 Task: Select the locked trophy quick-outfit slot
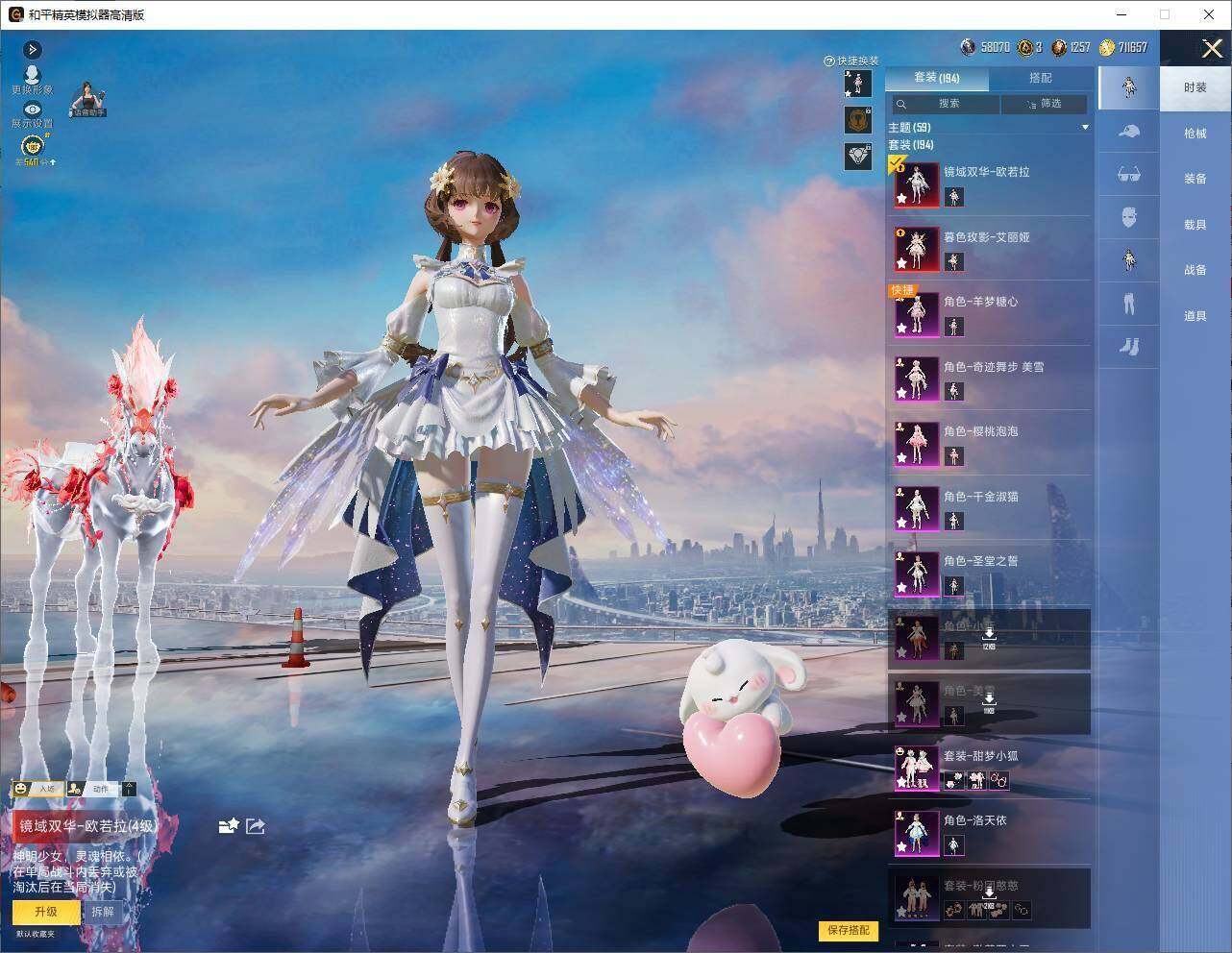pos(858,120)
